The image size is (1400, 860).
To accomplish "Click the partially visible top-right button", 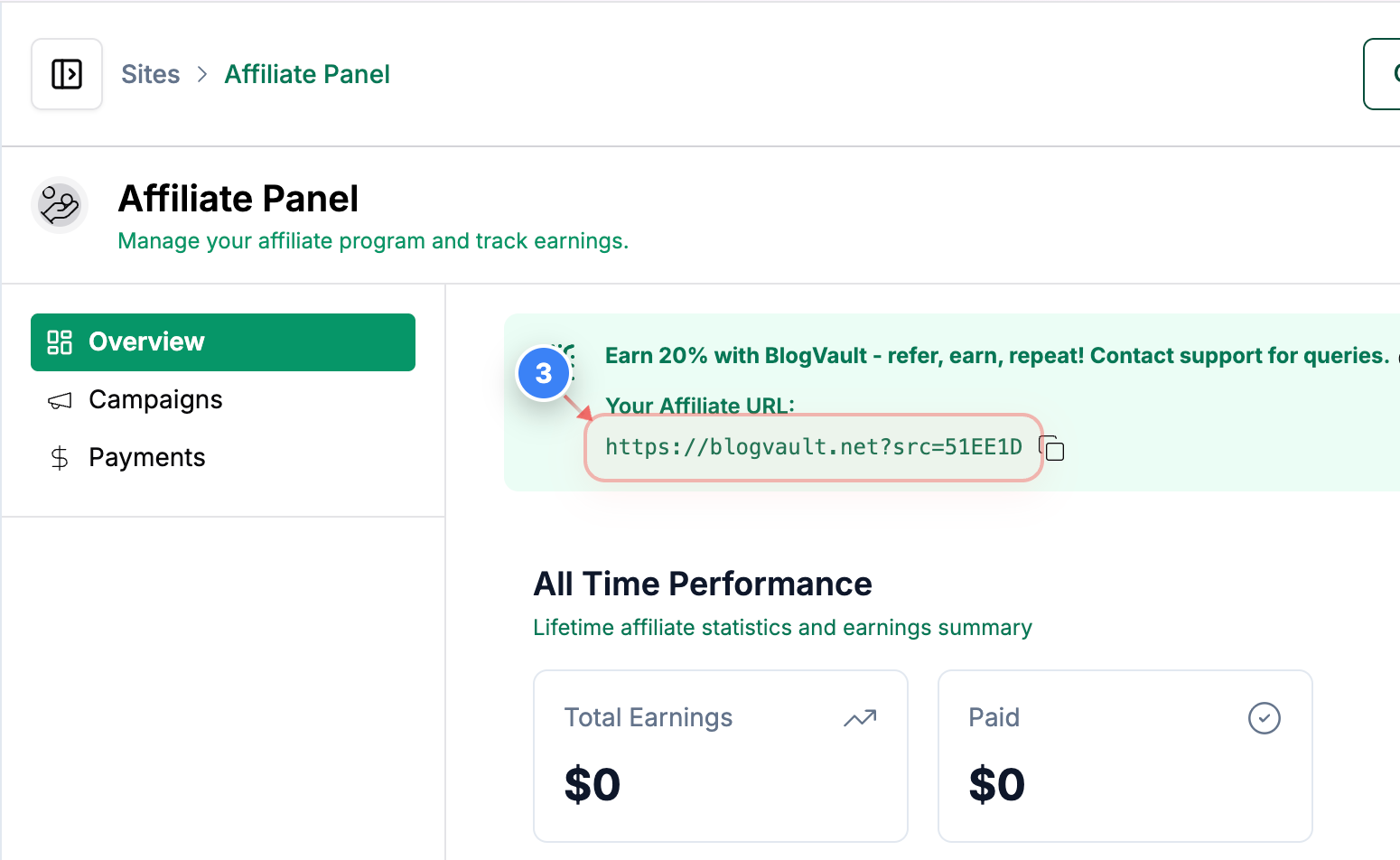I will point(1383,74).
